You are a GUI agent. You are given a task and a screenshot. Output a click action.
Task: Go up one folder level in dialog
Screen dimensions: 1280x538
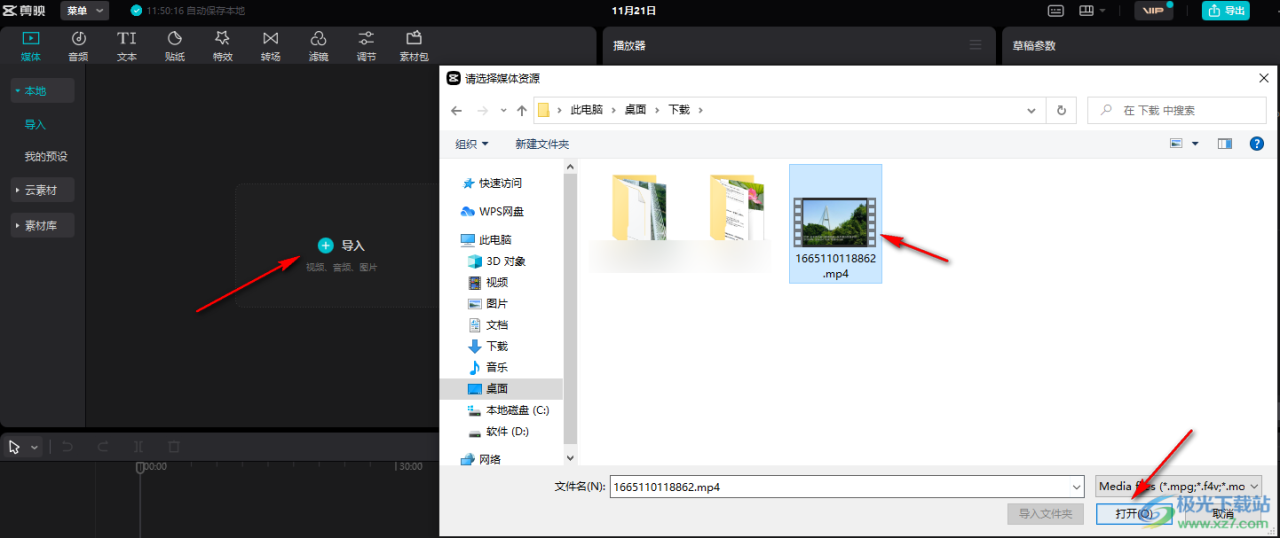click(521, 110)
